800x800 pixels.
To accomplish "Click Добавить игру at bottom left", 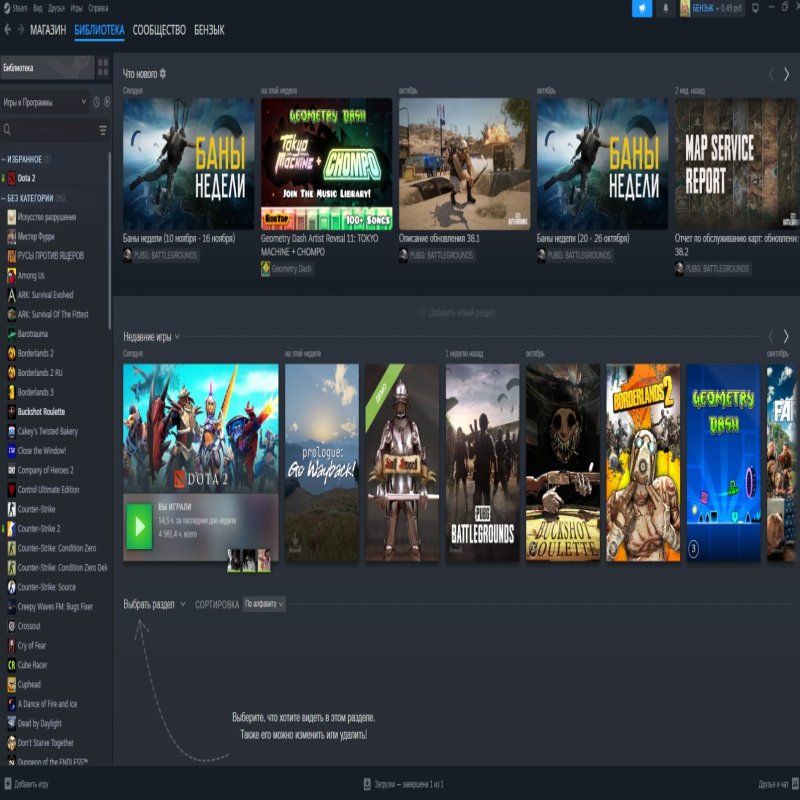I will tap(26, 785).
